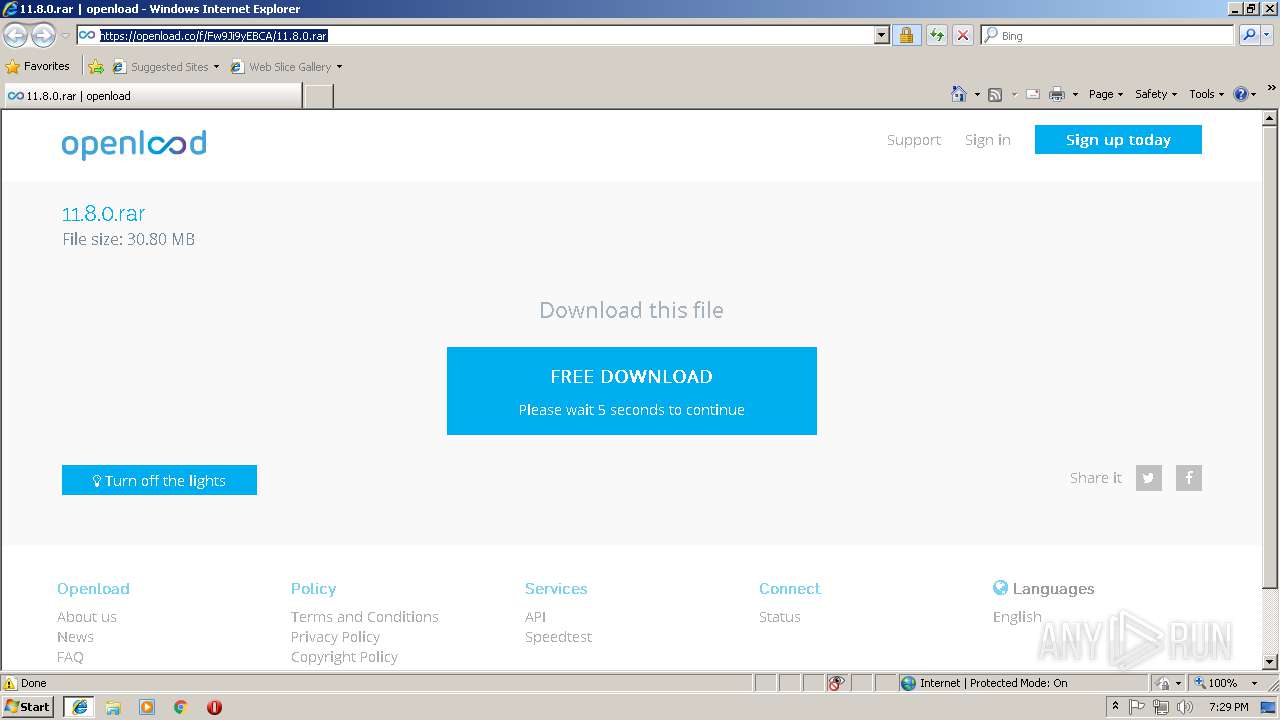Open the Safety menu
The image size is (1280, 720).
pos(1156,94)
